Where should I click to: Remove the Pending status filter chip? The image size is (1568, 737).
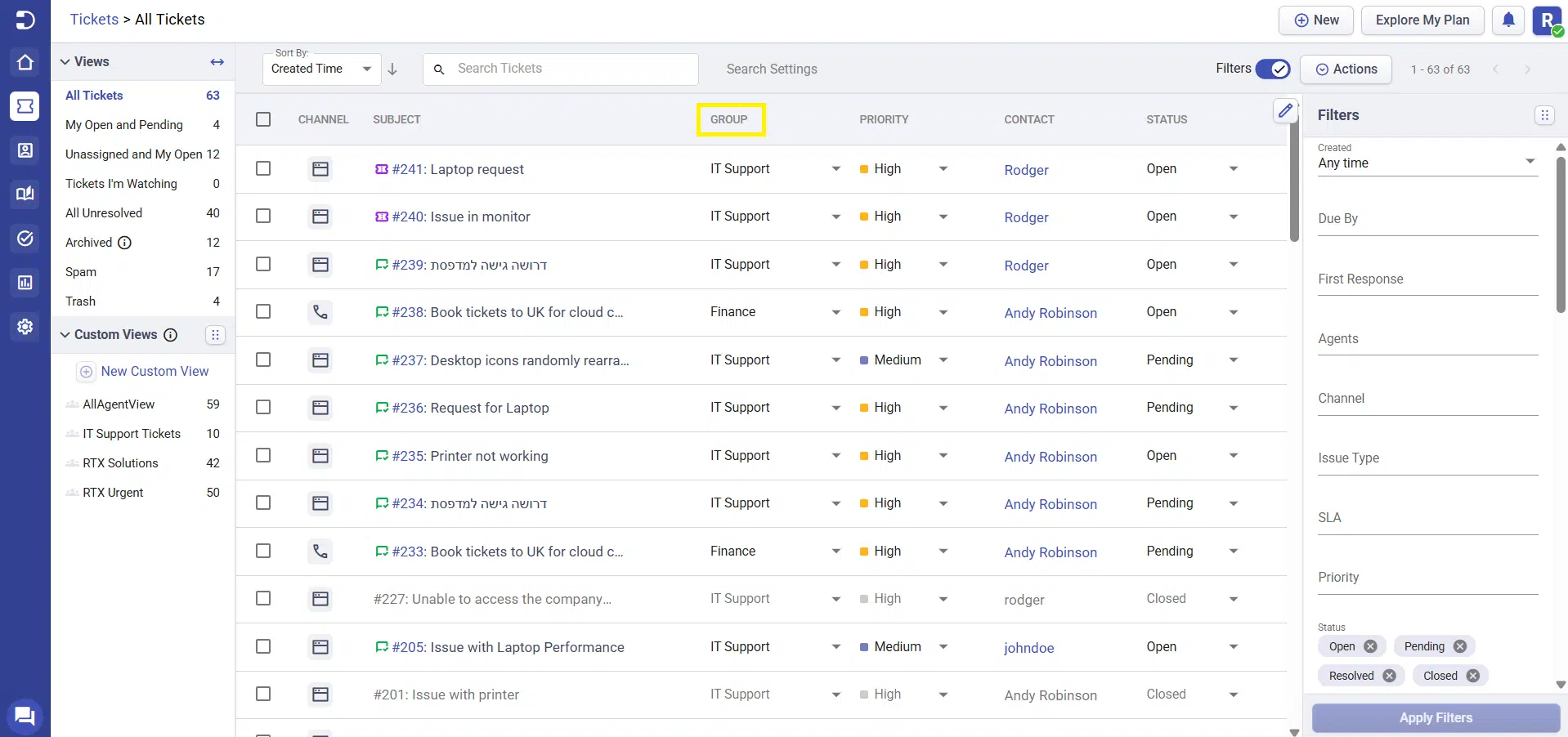[x=1460, y=646]
